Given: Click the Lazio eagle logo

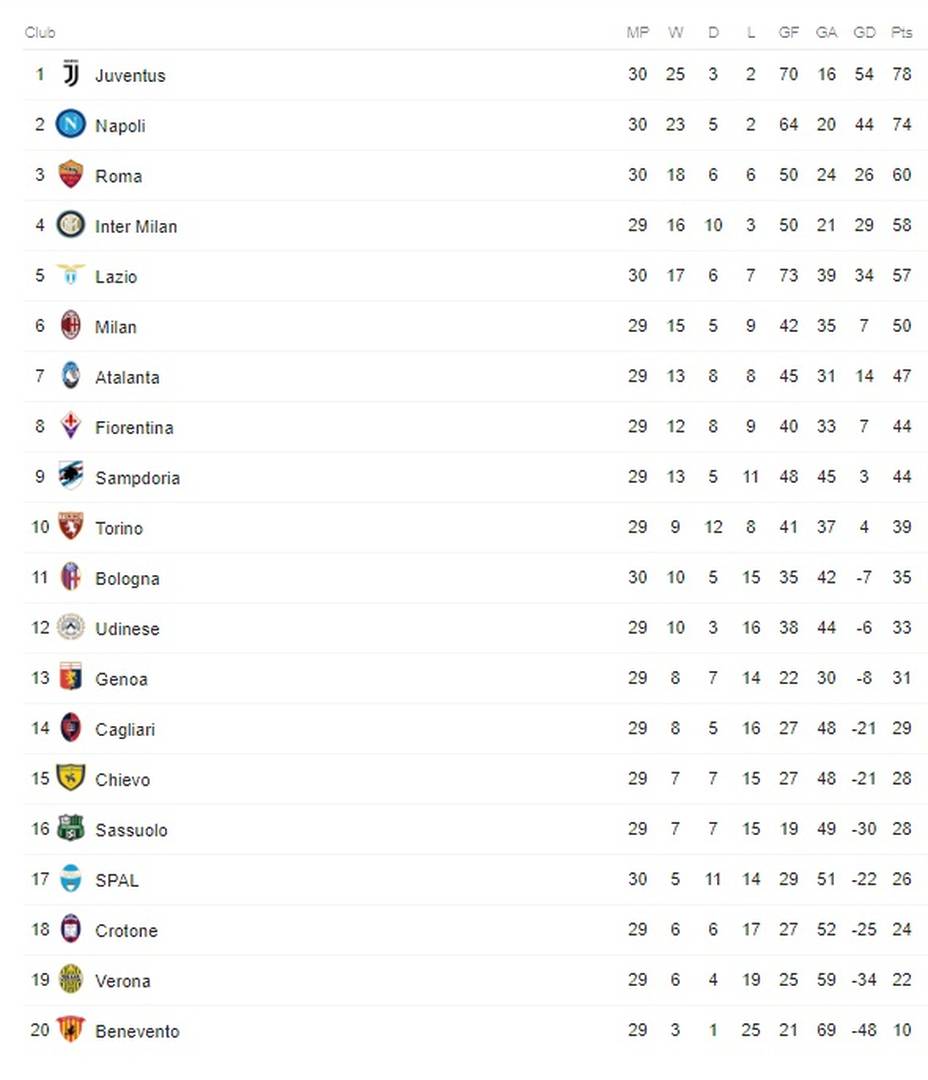Looking at the screenshot, I should coord(70,275).
